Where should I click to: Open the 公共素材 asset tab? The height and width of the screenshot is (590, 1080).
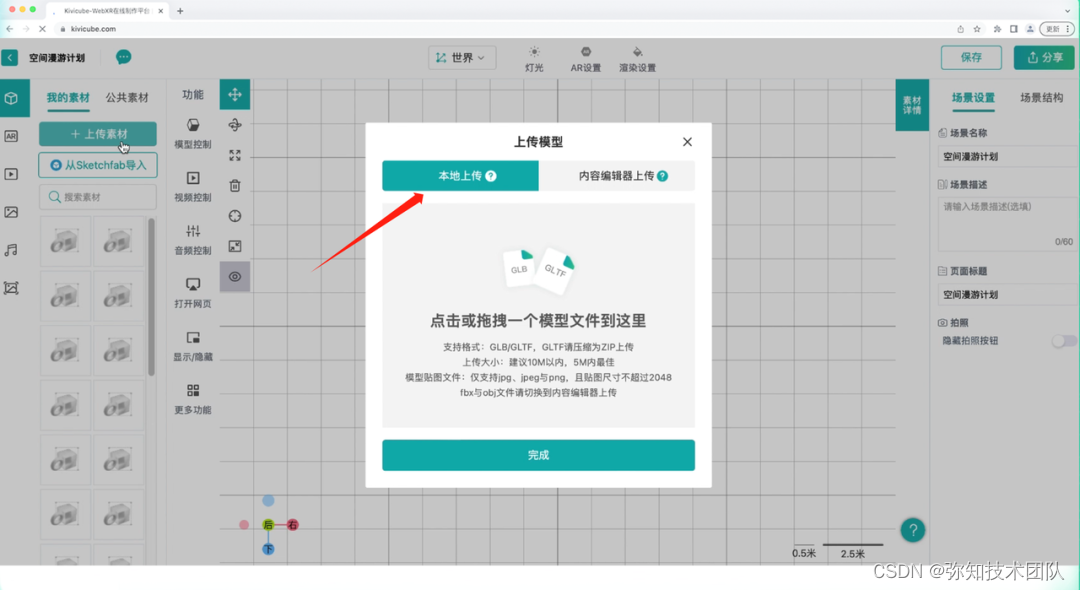[128, 97]
